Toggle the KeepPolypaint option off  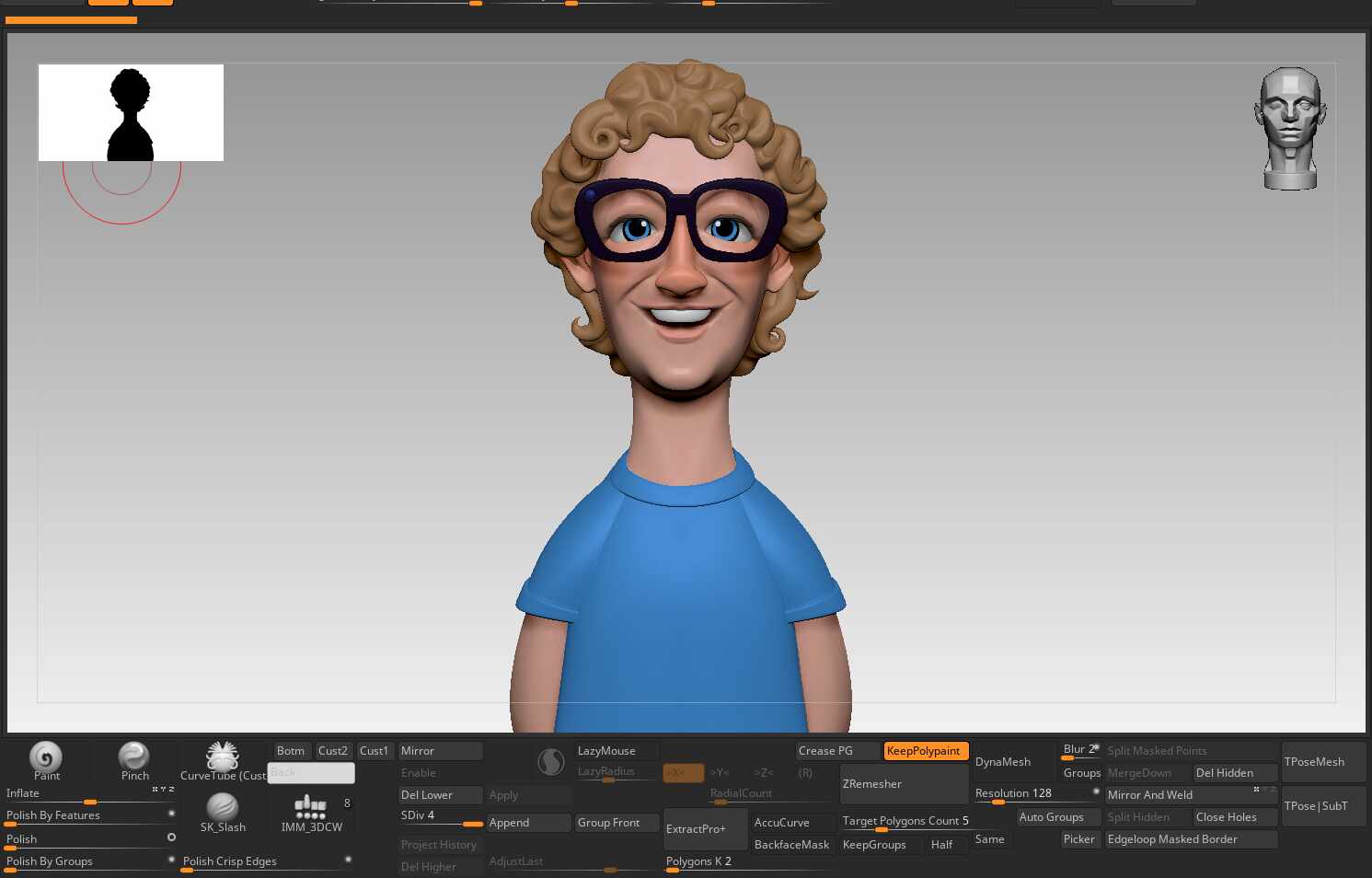point(925,751)
